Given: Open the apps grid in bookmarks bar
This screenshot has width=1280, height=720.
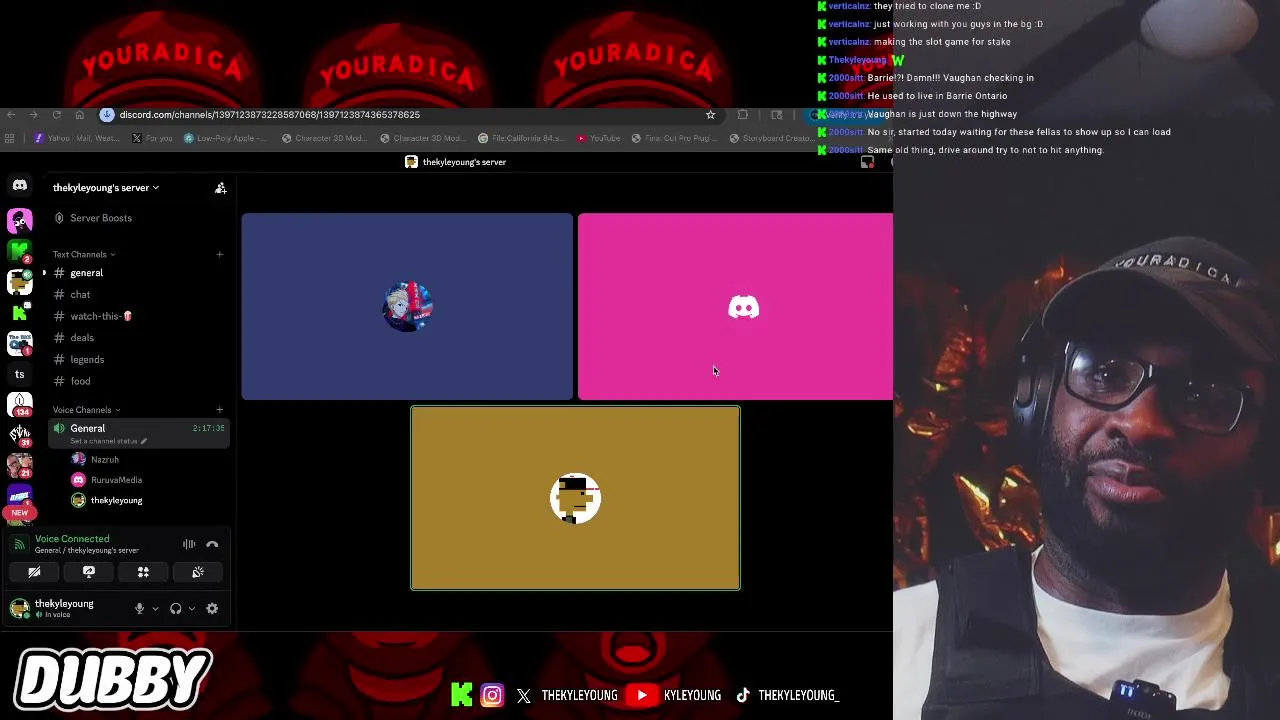Looking at the screenshot, I should (10, 138).
